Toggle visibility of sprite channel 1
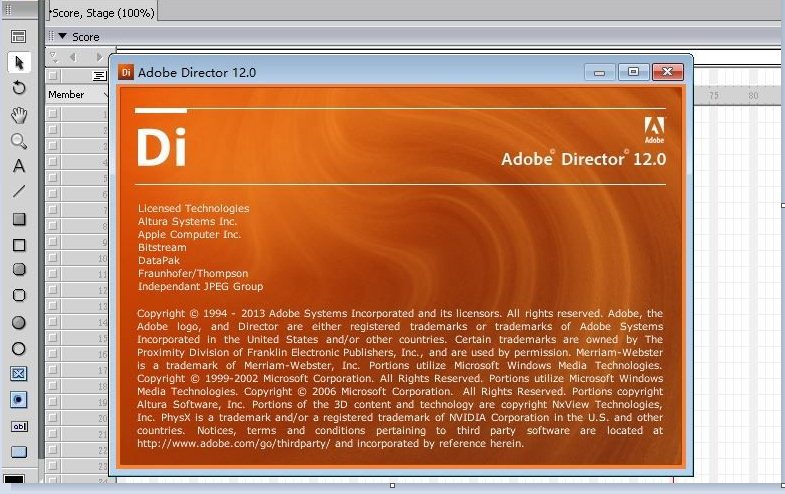785x494 pixels. [53, 114]
